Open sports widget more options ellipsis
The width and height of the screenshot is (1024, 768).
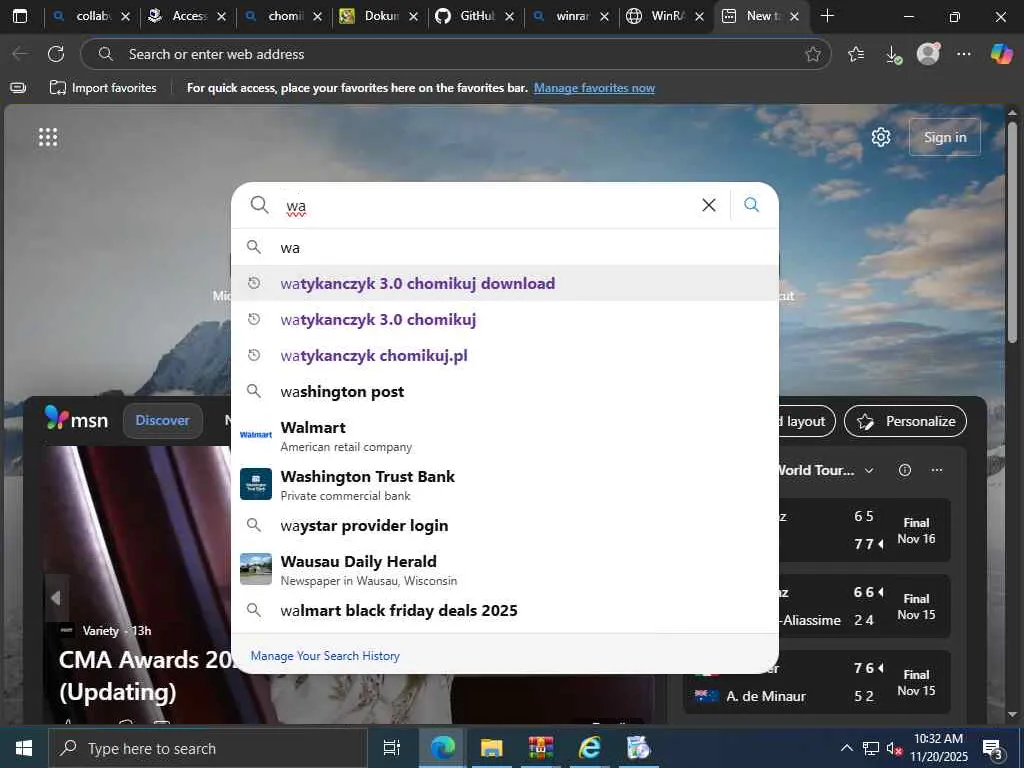(x=936, y=470)
